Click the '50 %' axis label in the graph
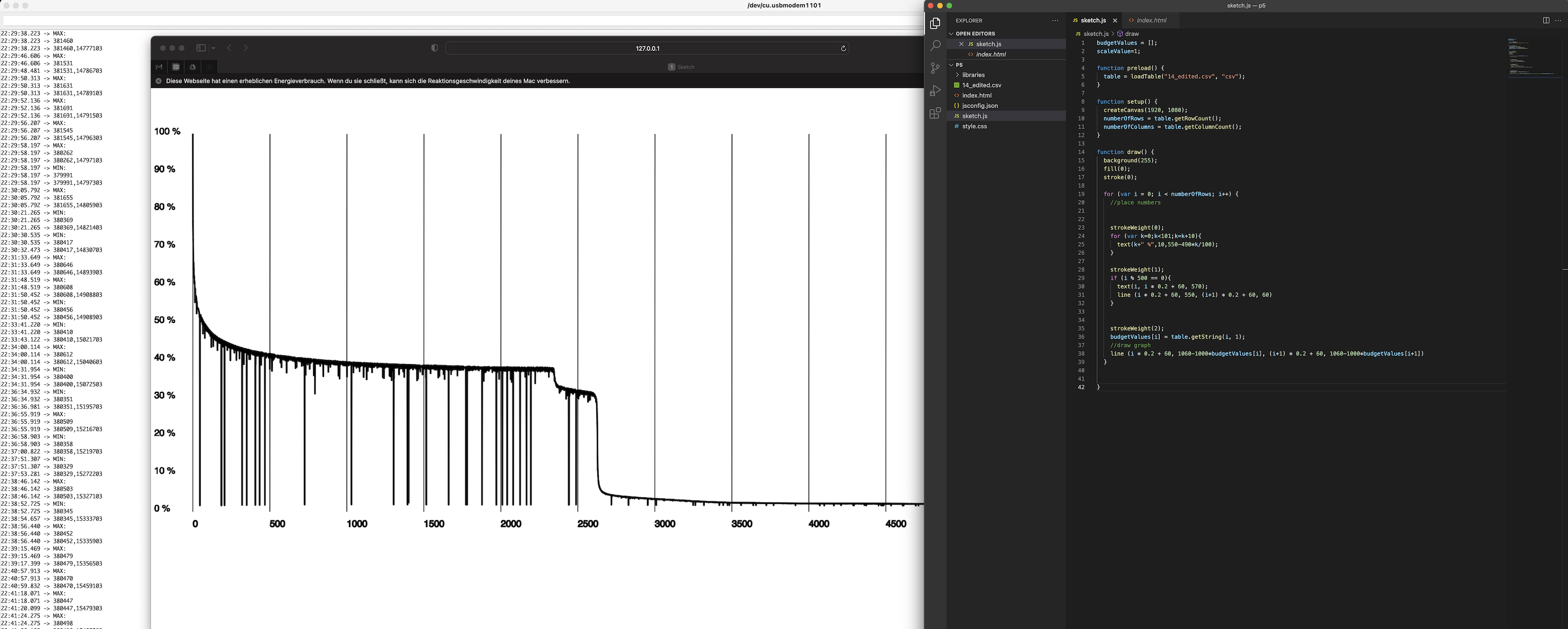 click(x=164, y=320)
